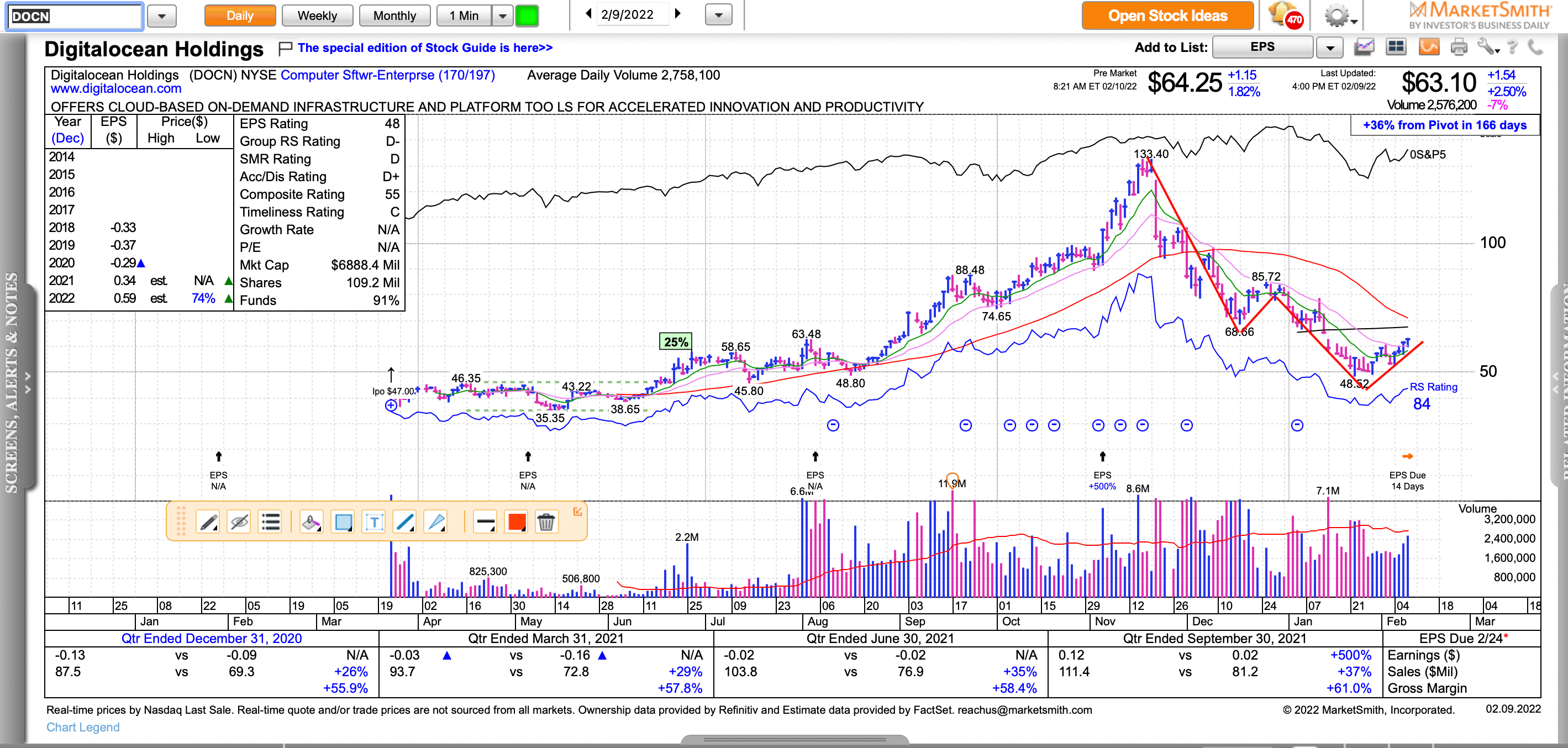1568x748 pixels.
Task: Select the pencil drawing tool
Action: point(208,522)
